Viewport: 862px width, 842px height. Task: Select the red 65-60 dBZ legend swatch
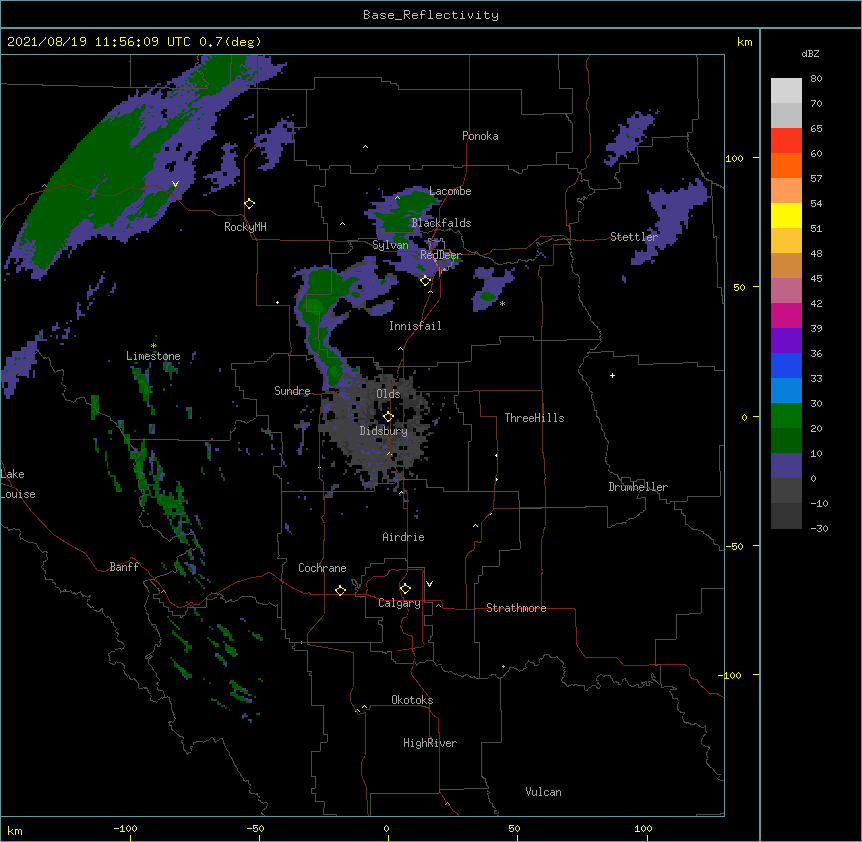pyautogui.click(x=786, y=141)
